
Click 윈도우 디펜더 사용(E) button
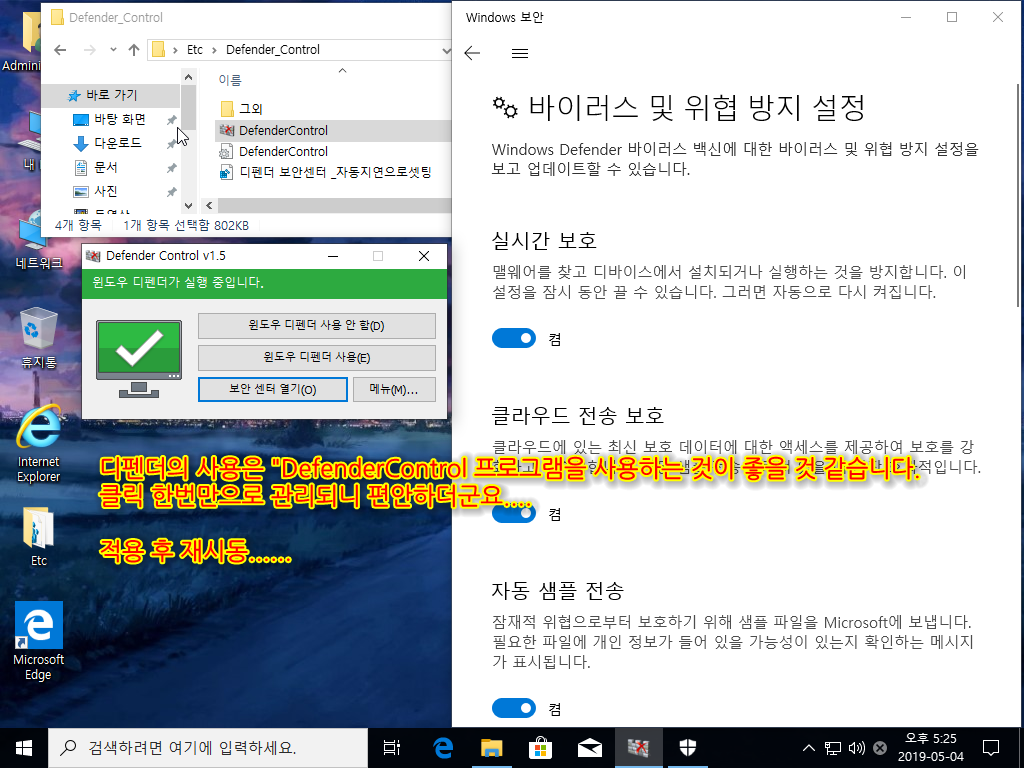click(x=317, y=358)
